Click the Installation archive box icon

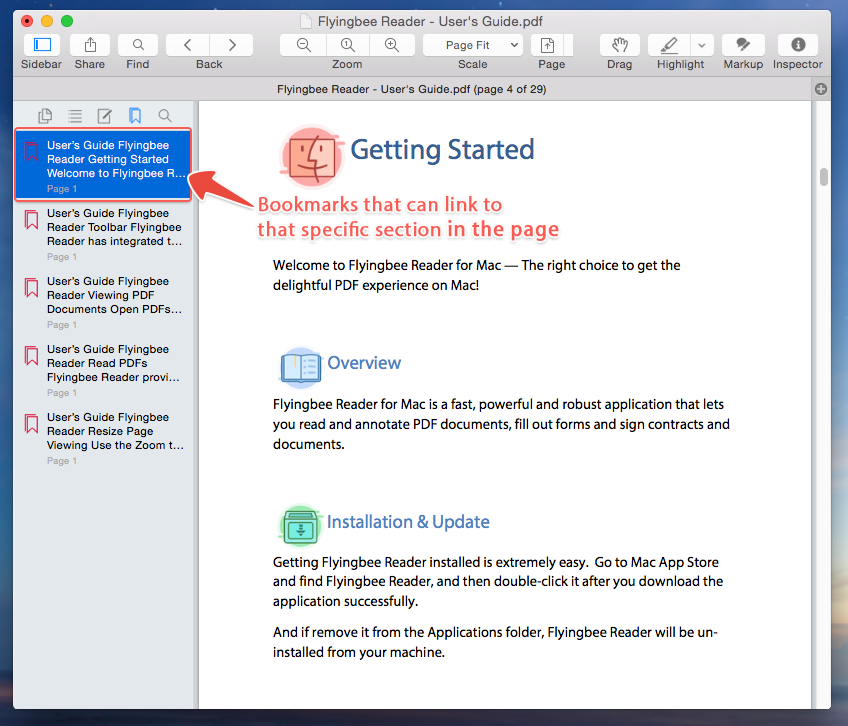pos(300,526)
